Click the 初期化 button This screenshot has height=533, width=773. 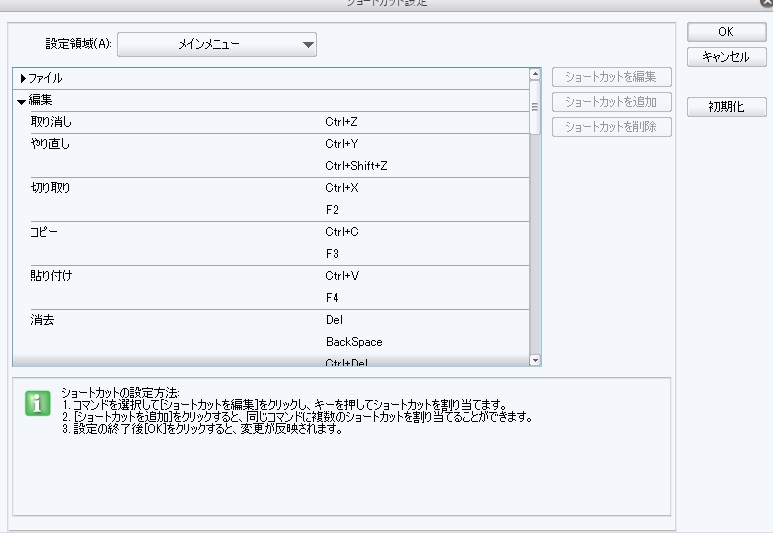click(x=726, y=107)
